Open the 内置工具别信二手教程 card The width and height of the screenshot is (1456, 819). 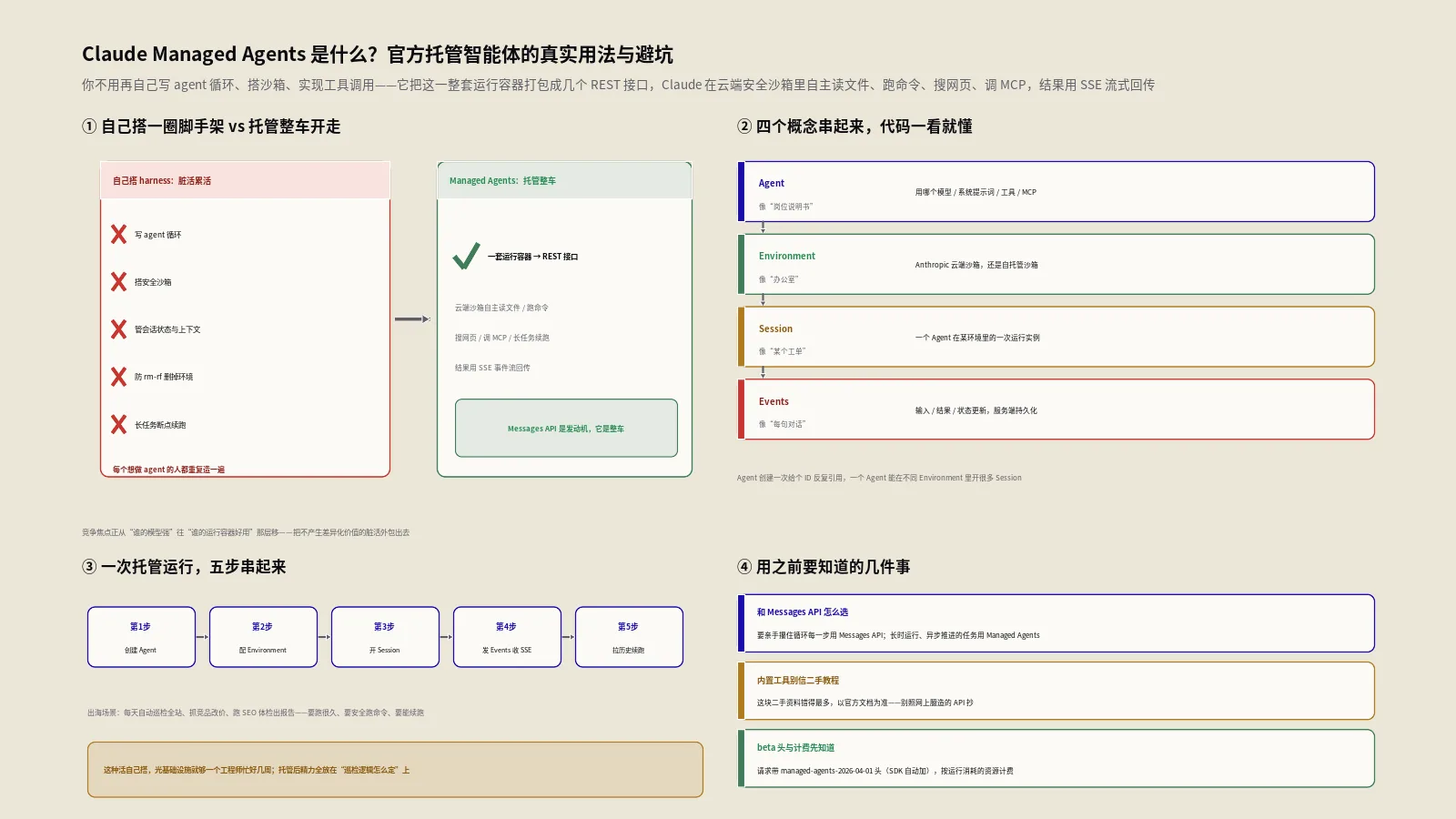click(x=1056, y=691)
